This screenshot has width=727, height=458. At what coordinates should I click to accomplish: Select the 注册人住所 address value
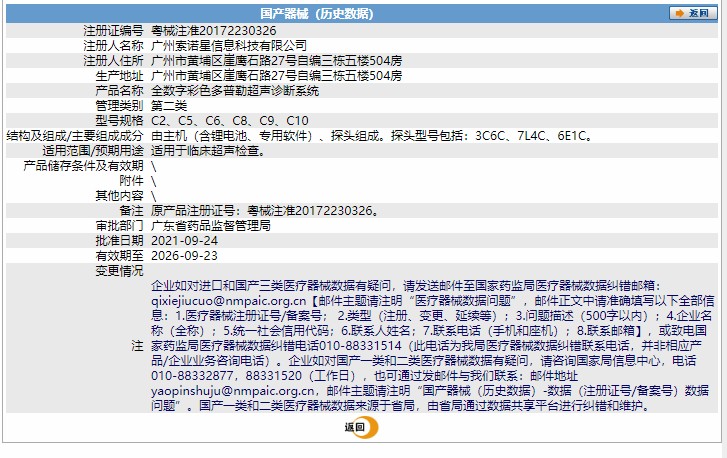pyautogui.click(x=277, y=61)
